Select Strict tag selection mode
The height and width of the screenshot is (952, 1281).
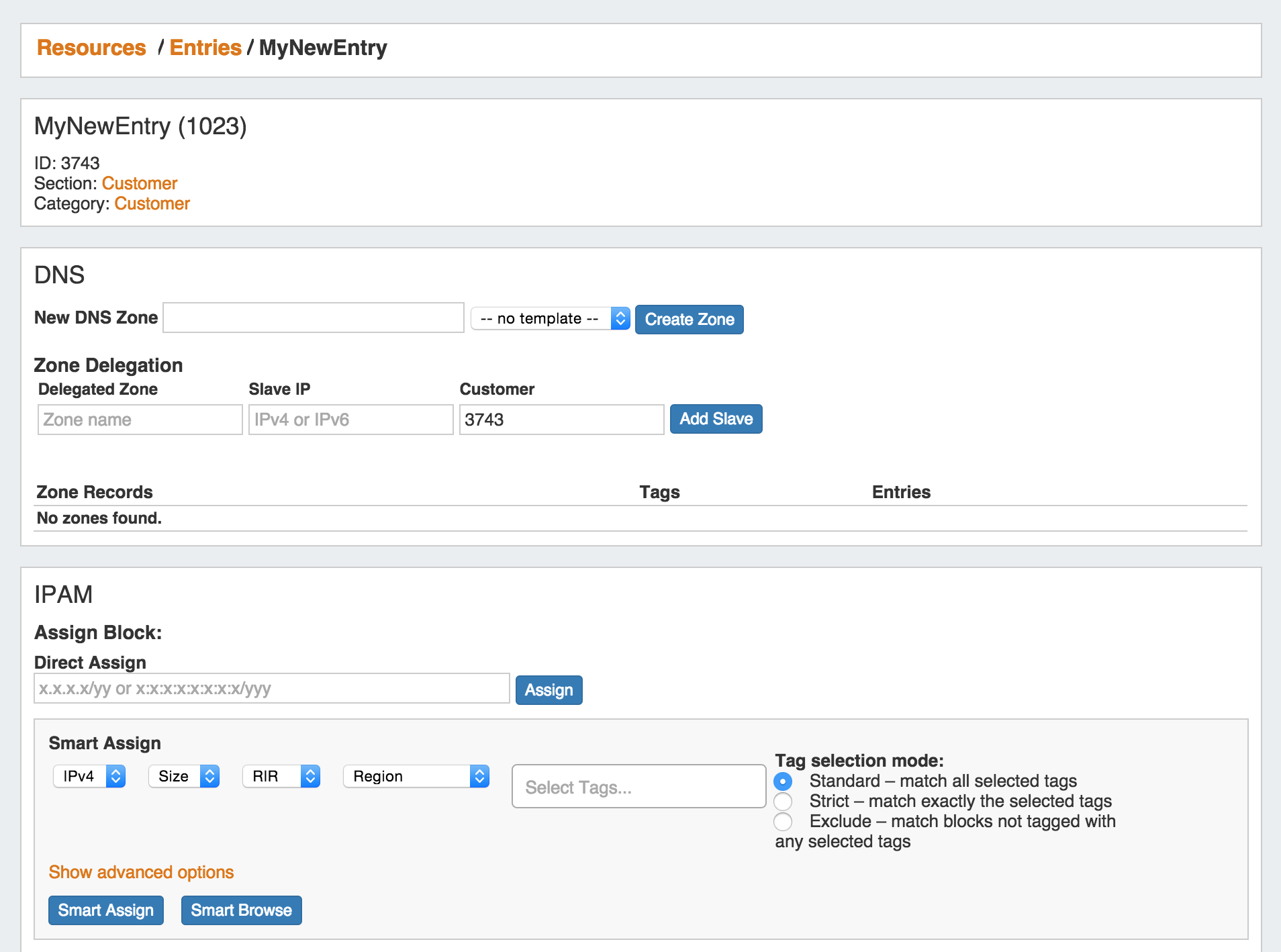[x=783, y=802]
